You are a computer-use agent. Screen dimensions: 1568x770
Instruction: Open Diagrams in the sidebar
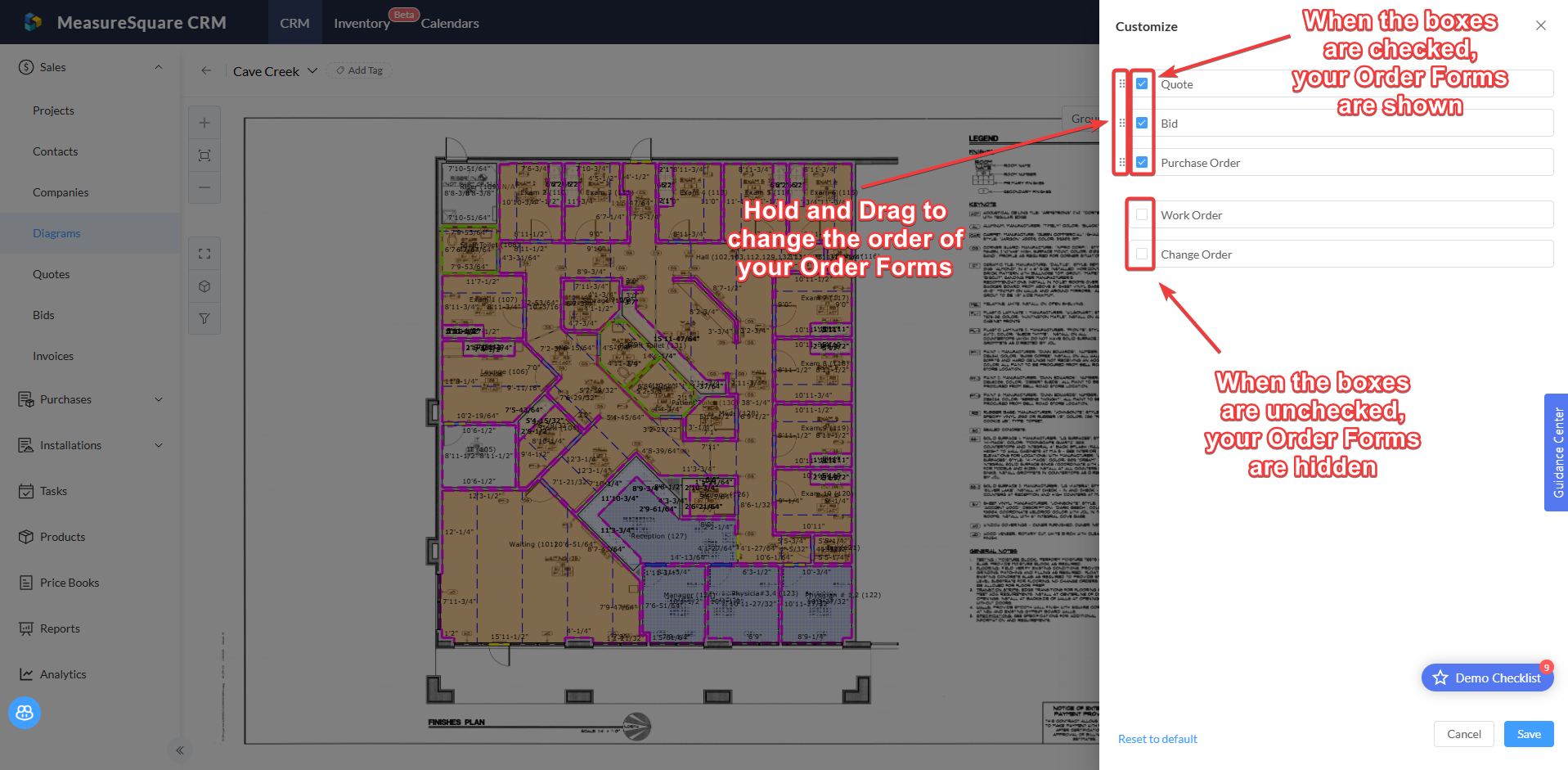(56, 233)
